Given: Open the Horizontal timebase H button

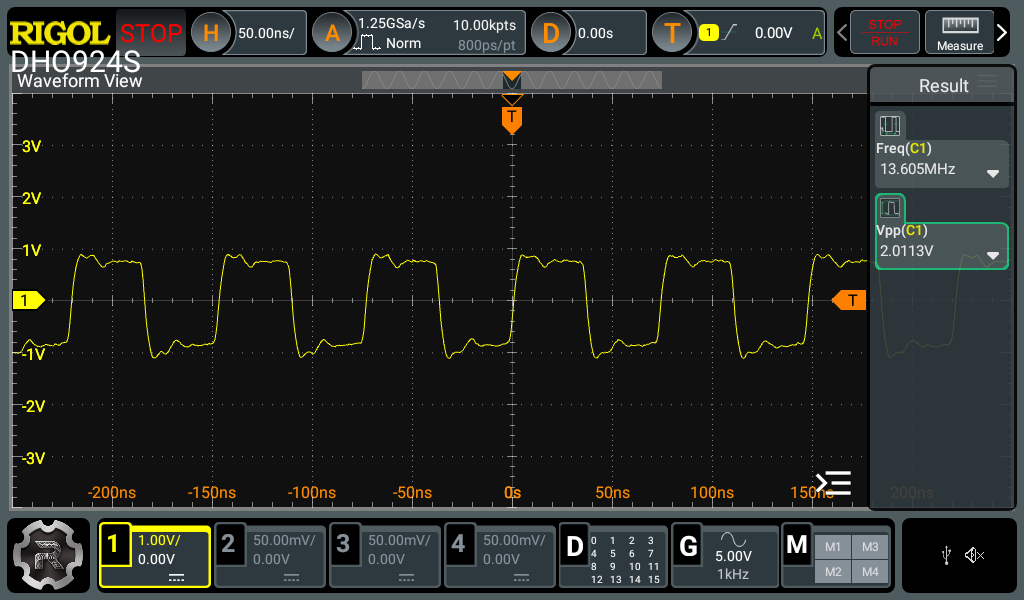Looking at the screenshot, I should [x=211, y=33].
